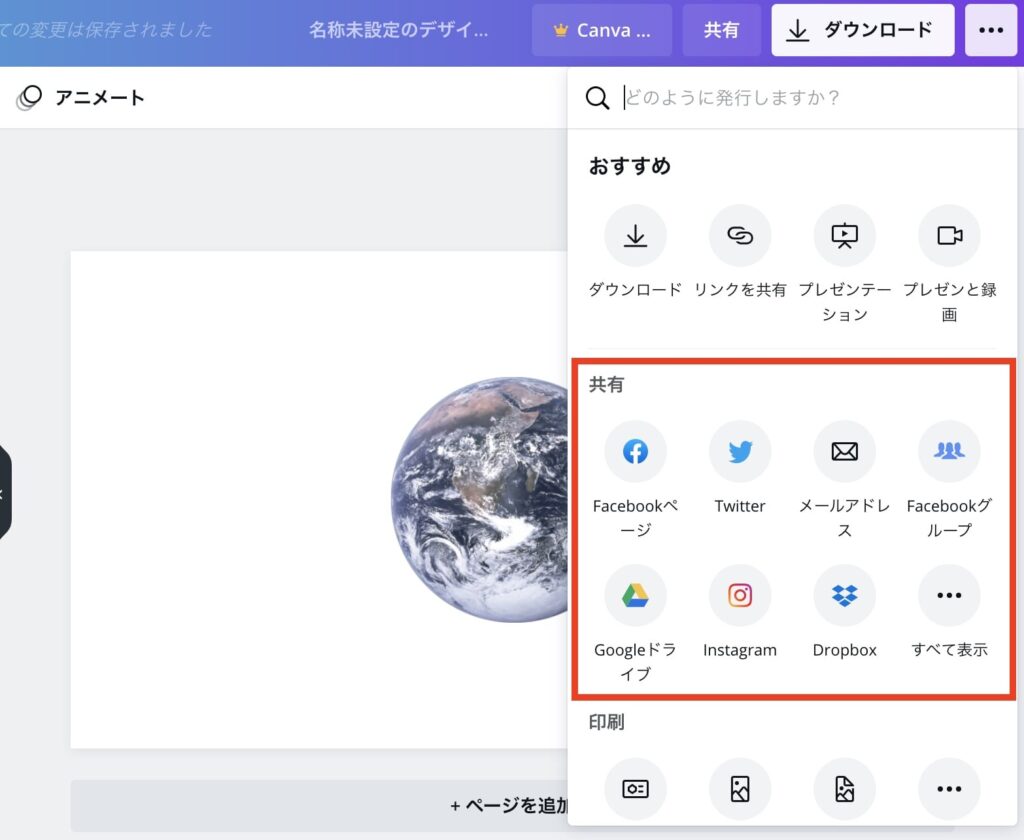Screen dimensions: 1024x840
Task: Edit the 名称未設定のデザイ… design title
Action: pyautogui.click(x=398, y=30)
